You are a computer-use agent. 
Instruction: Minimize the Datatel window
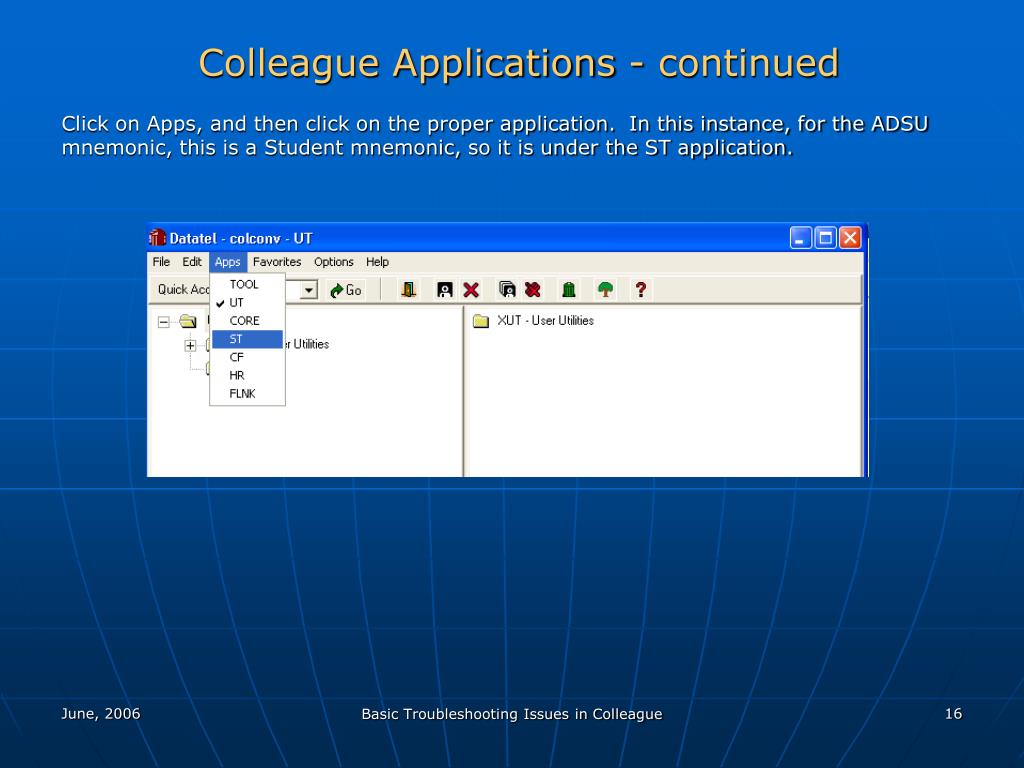pos(801,238)
